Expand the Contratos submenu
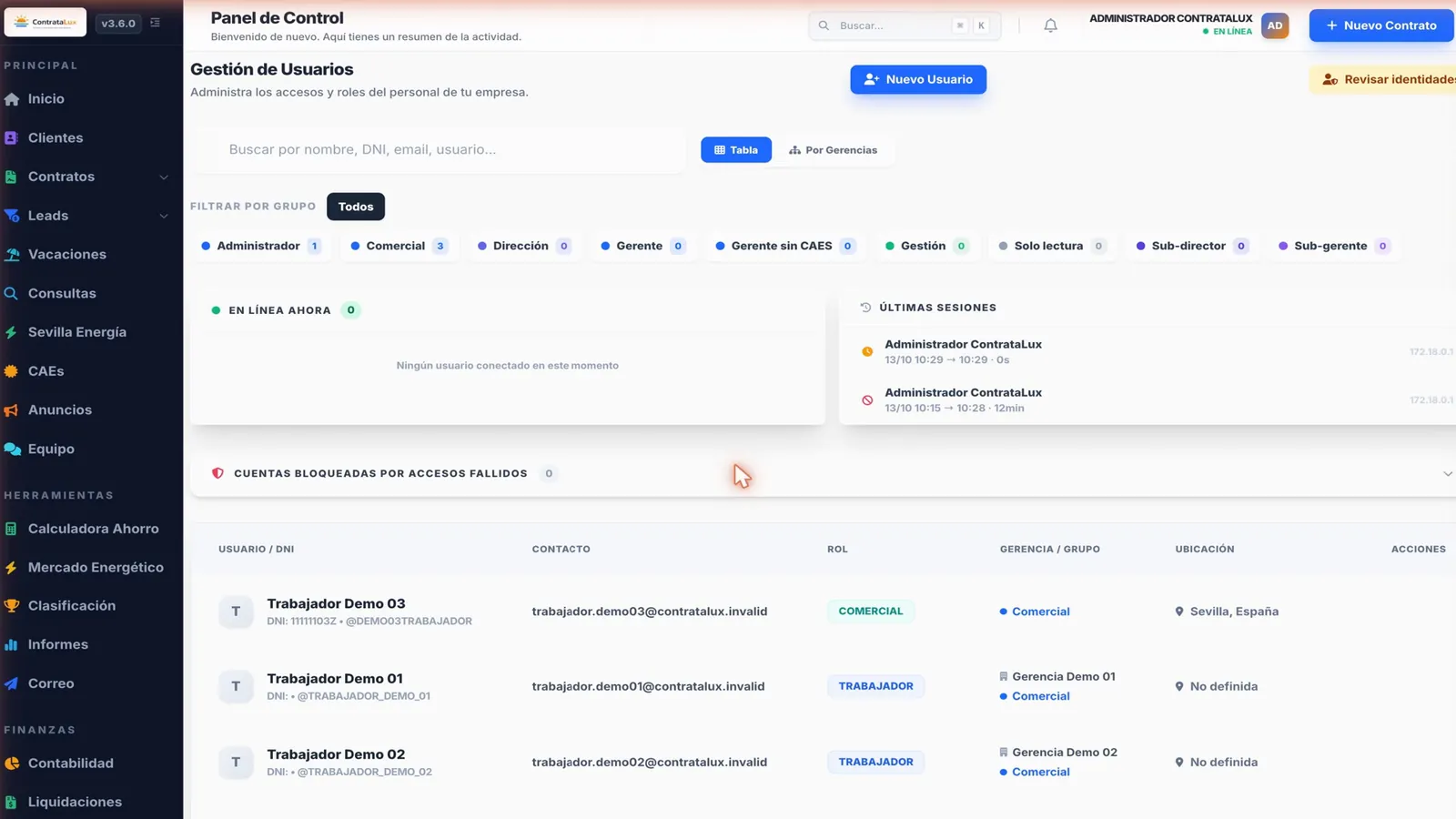 click(164, 177)
